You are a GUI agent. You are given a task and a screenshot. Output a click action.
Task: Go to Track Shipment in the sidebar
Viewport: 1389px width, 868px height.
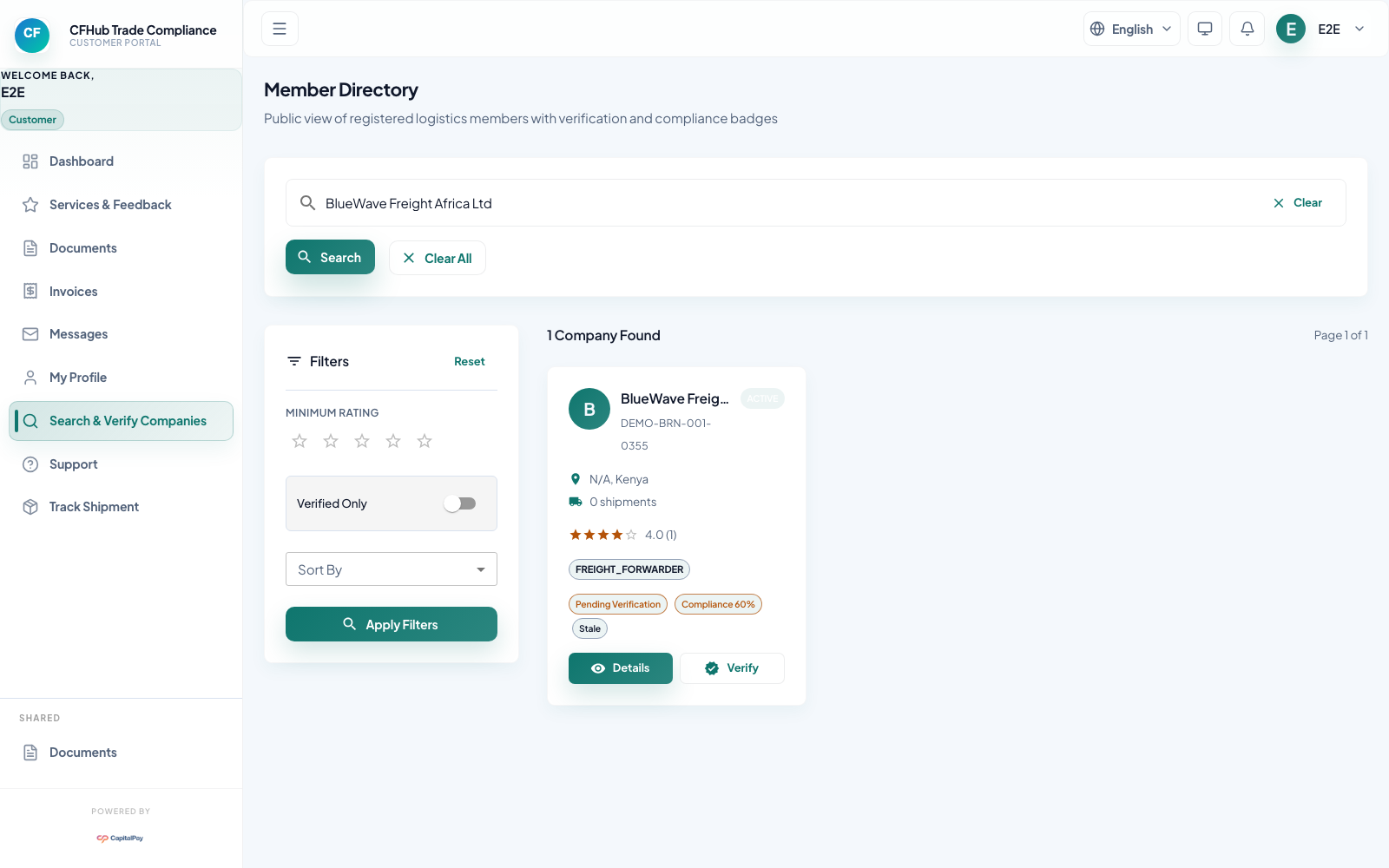94,507
